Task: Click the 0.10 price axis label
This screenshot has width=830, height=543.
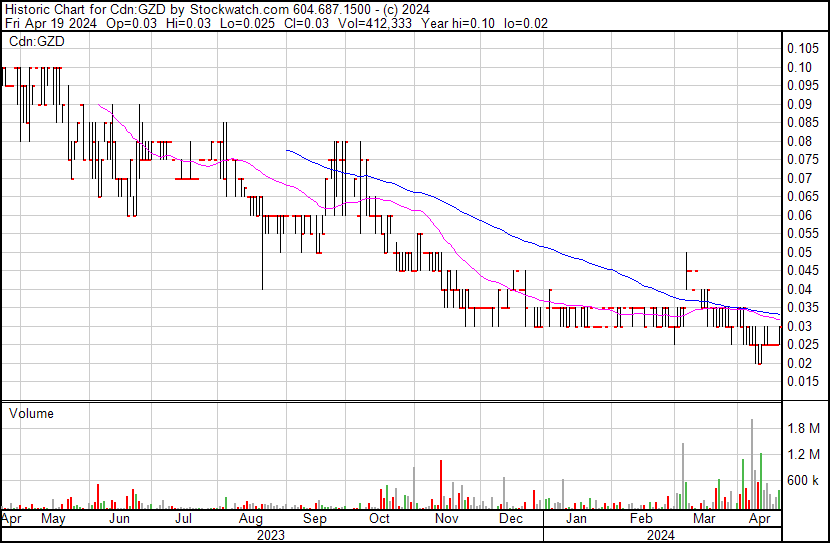Action: pos(799,67)
